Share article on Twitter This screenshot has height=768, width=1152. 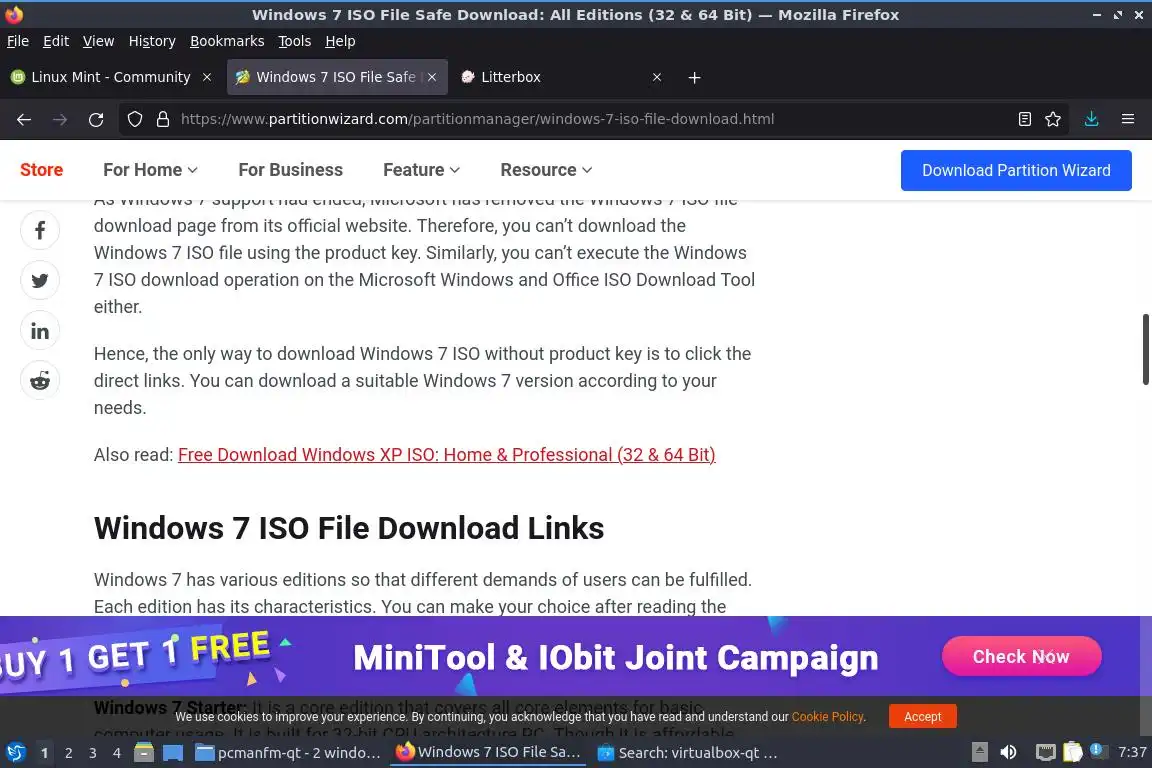(x=40, y=280)
